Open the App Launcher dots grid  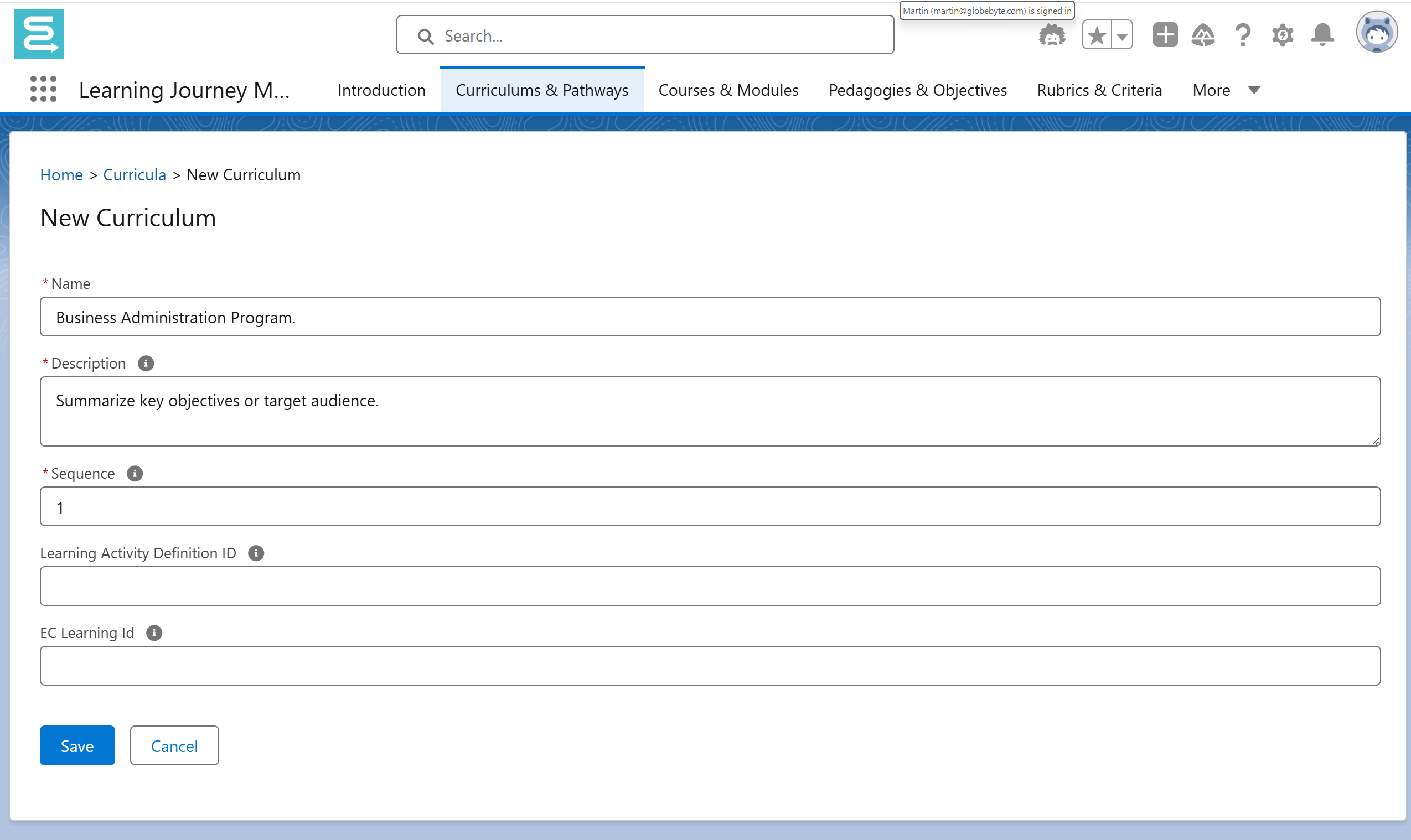tap(43, 90)
